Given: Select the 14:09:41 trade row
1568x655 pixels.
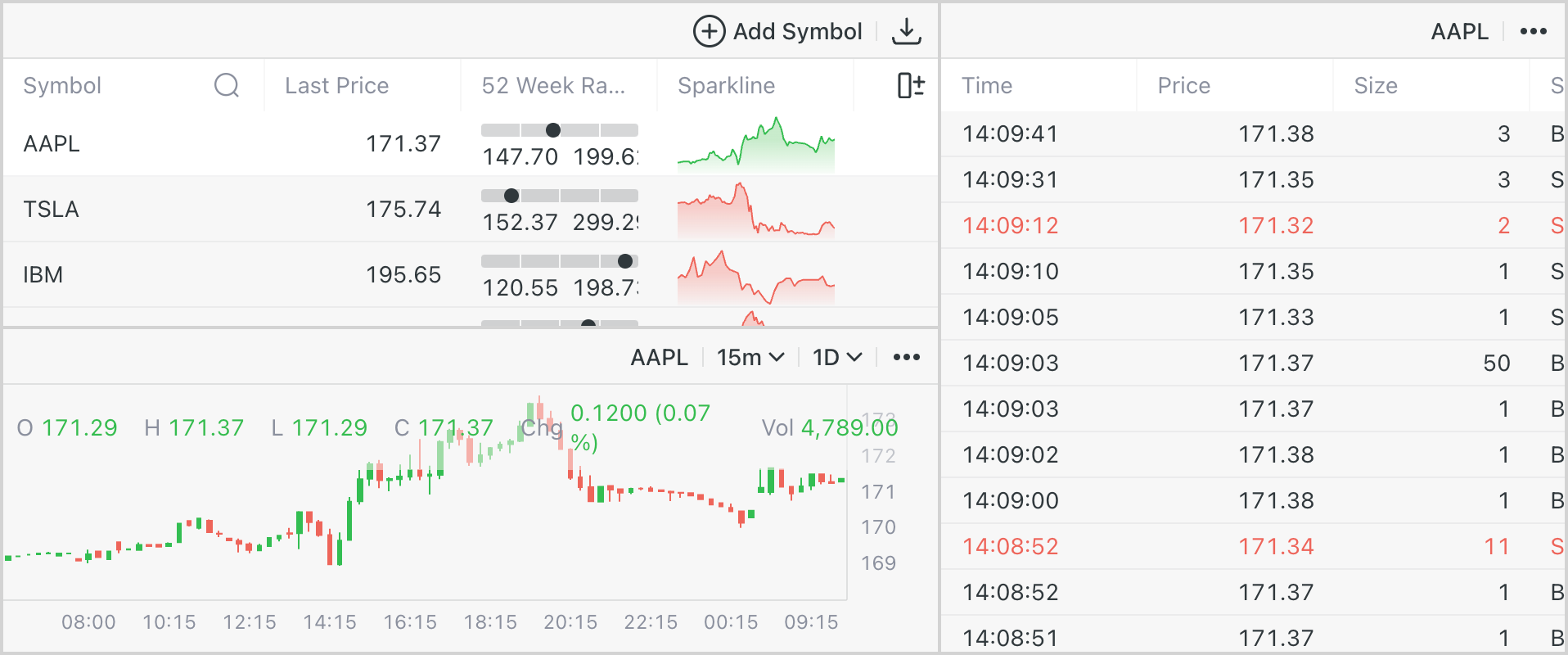Looking at the screenshot, I should click(x=1253, y=133).
